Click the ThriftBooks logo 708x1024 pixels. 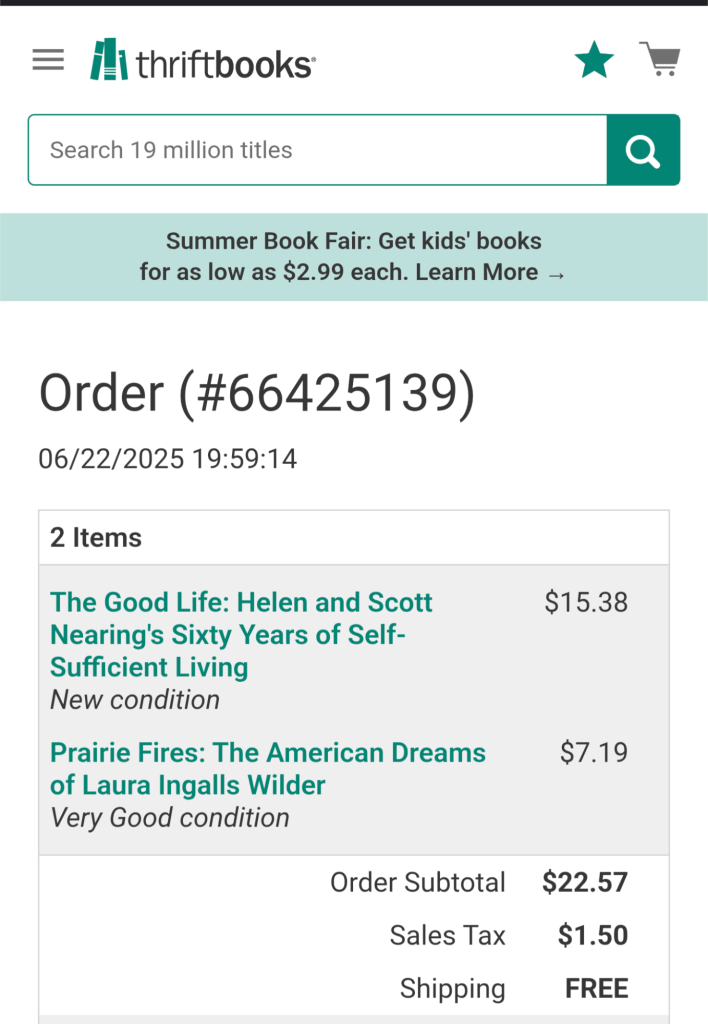[x=203, y=62]
